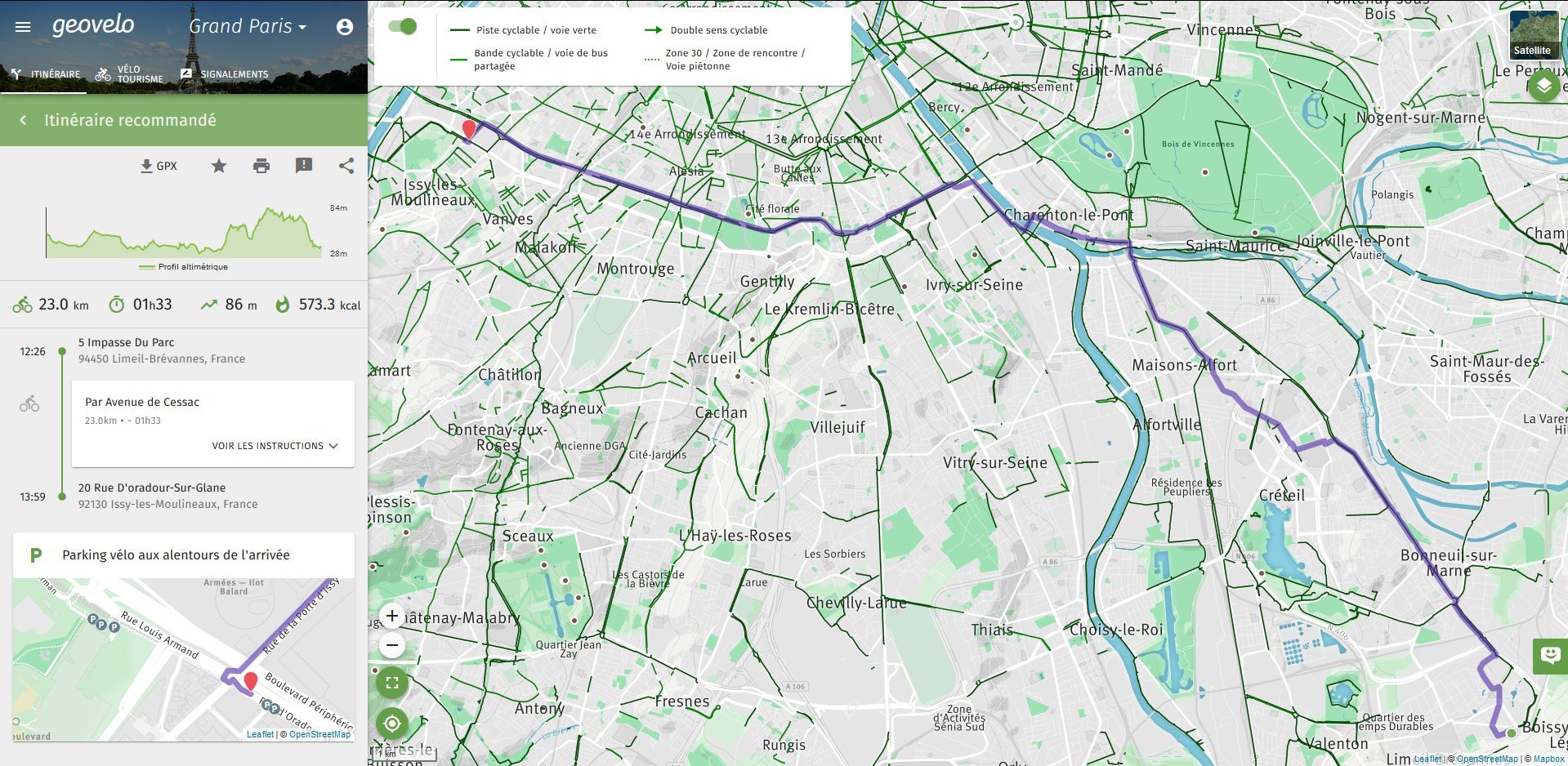Add route to favorites with star icon
The image size is (1568, 766).
point(219,166)
